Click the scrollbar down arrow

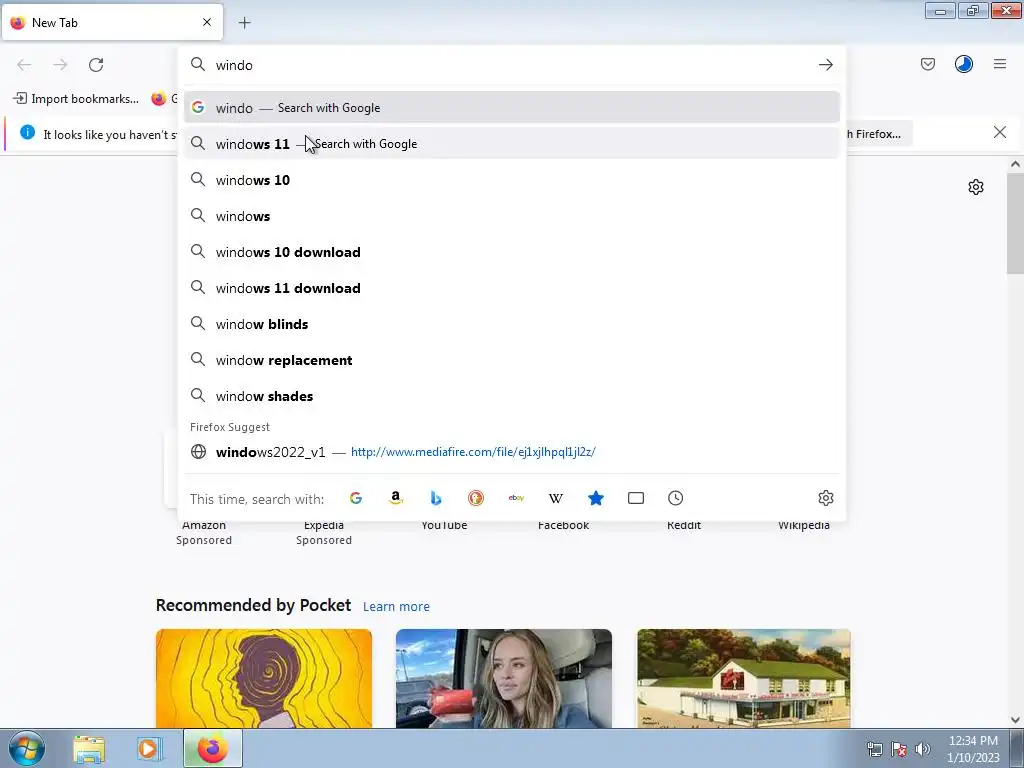[1015, 720]
